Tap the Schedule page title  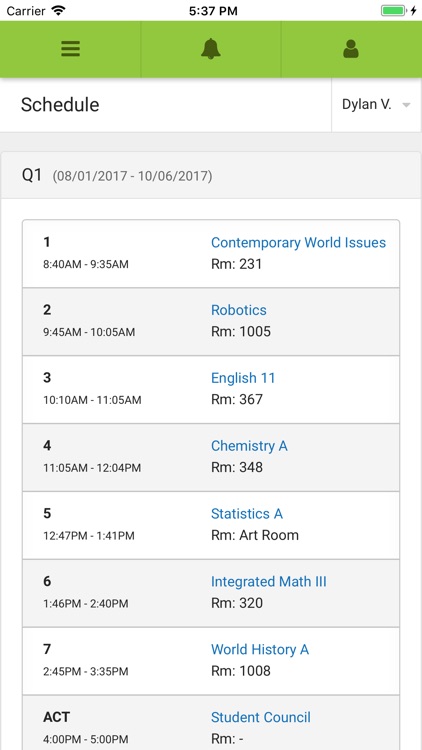[60, 105]
